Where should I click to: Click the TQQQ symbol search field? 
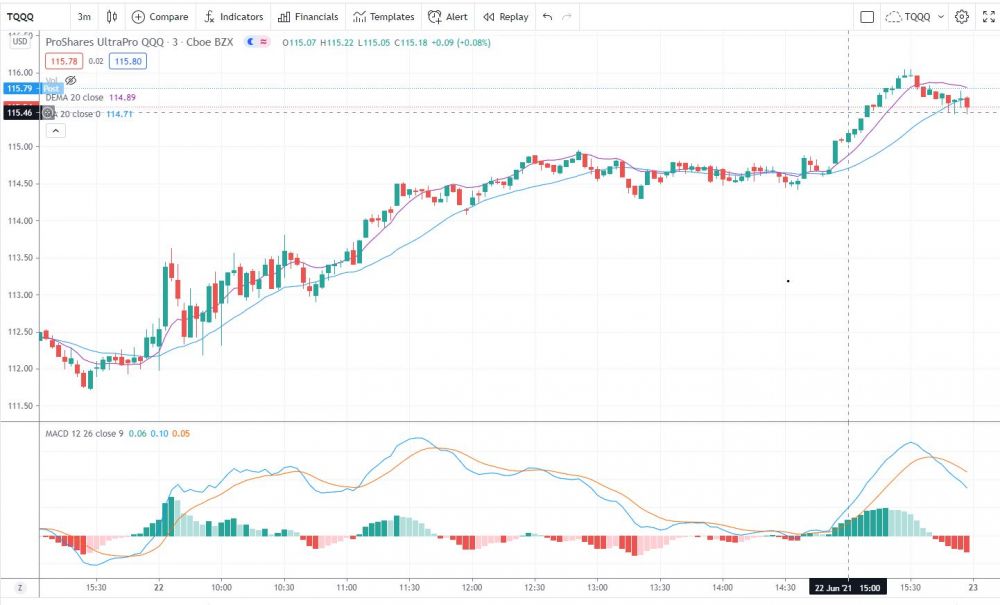[x=30, y=17]
